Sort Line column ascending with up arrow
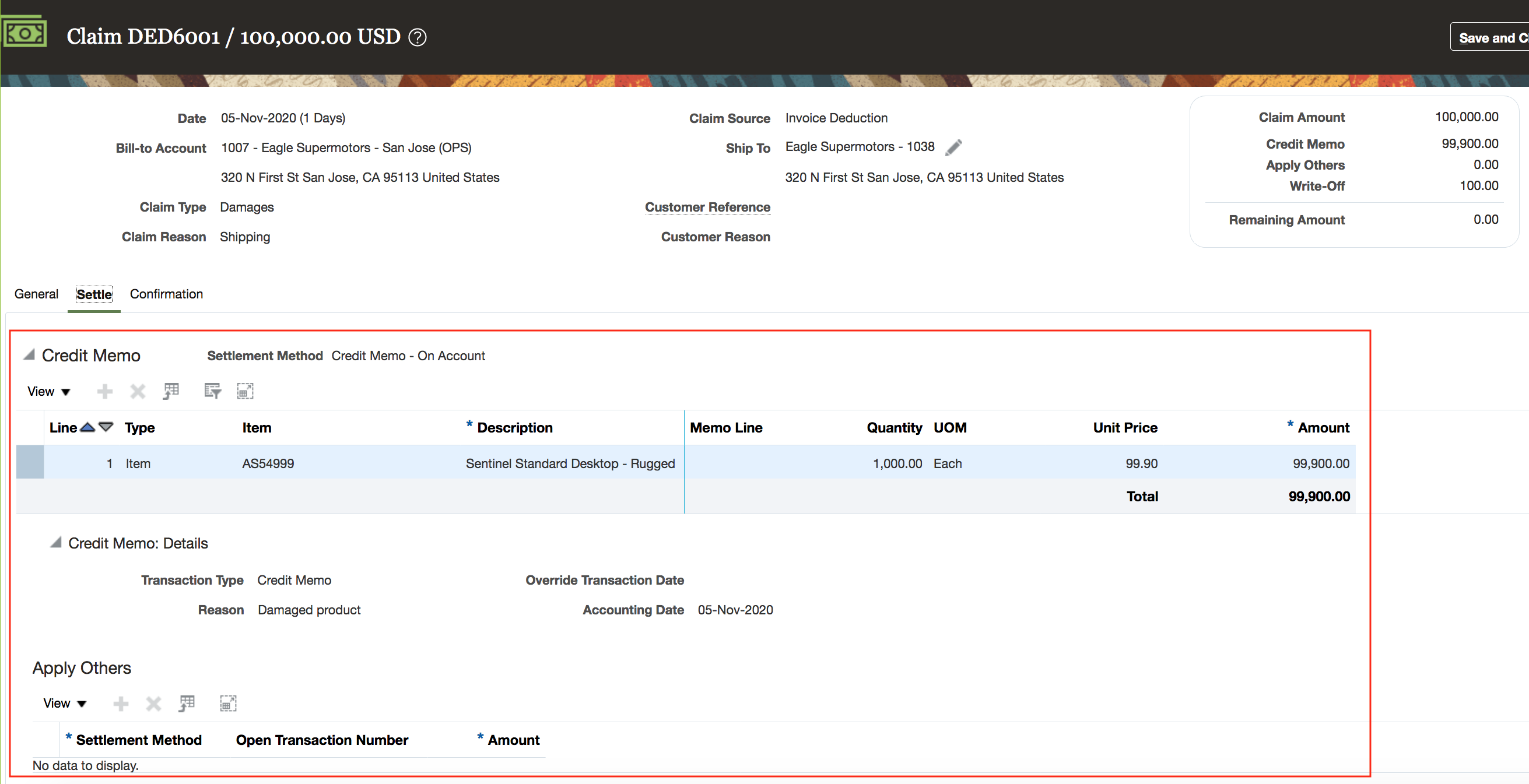Screen dimensions: 1529x784 pos(87,427)
